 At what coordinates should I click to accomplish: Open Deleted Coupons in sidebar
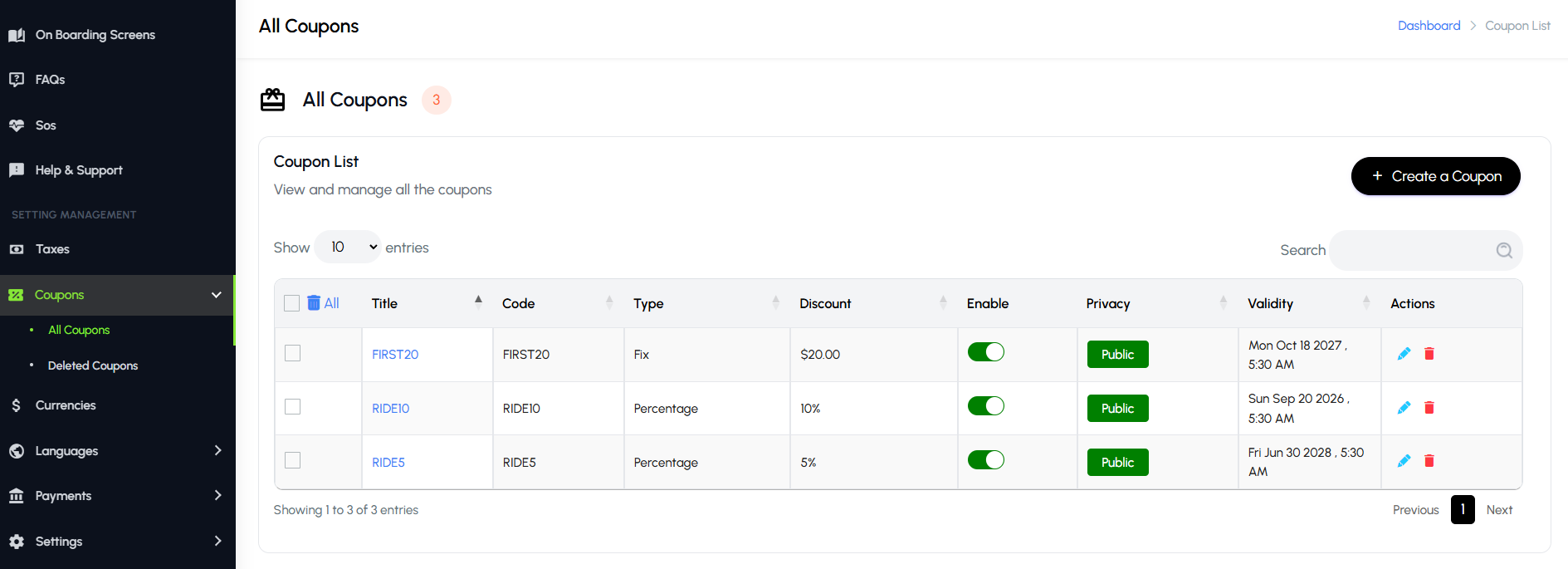point(93,365)
